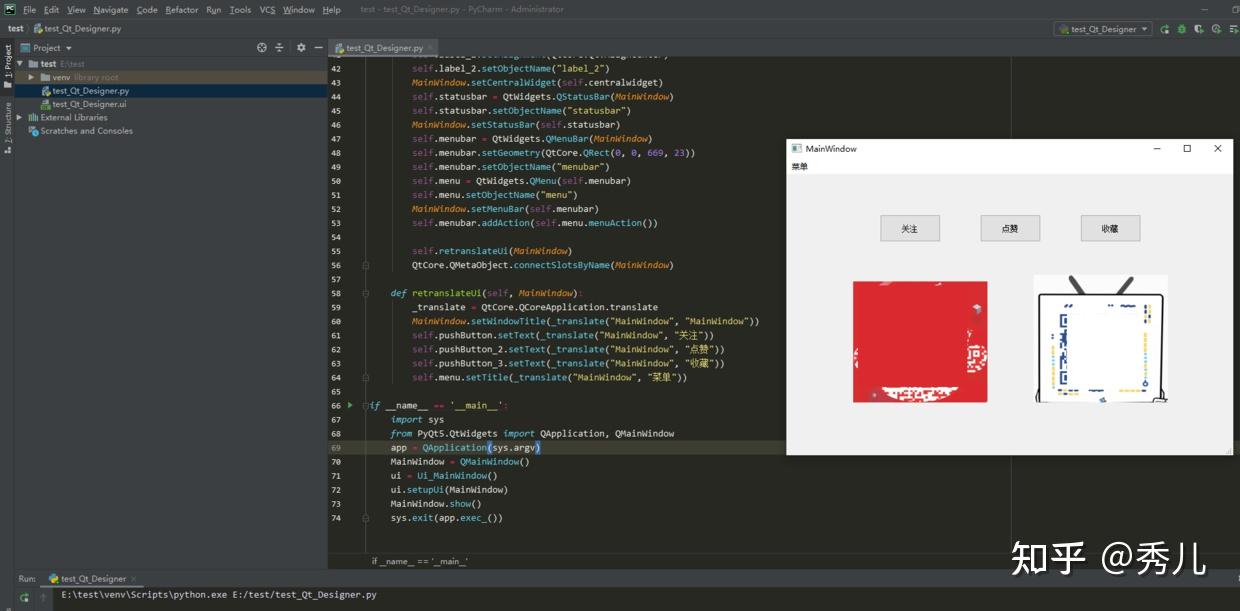Click the 点赞 button in MainWindow
This screenshot has width=1240, height=611.
pos(1010,228)
